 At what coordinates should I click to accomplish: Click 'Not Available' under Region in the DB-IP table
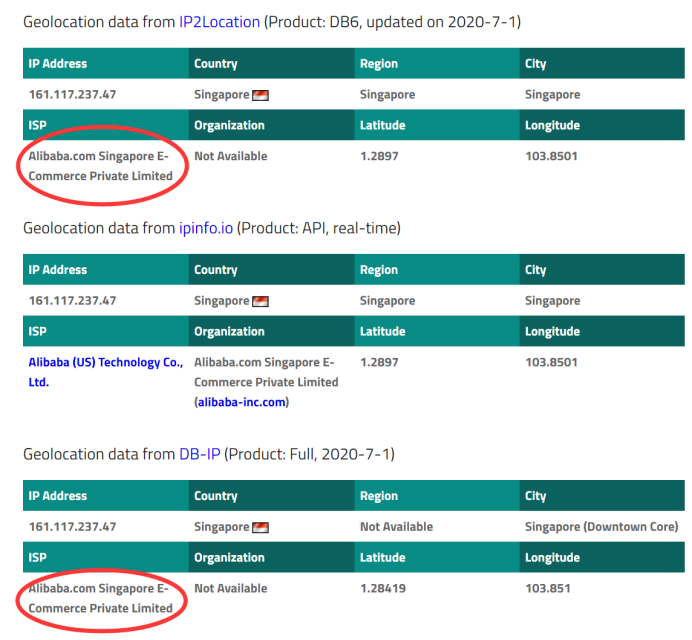[396, 527]
